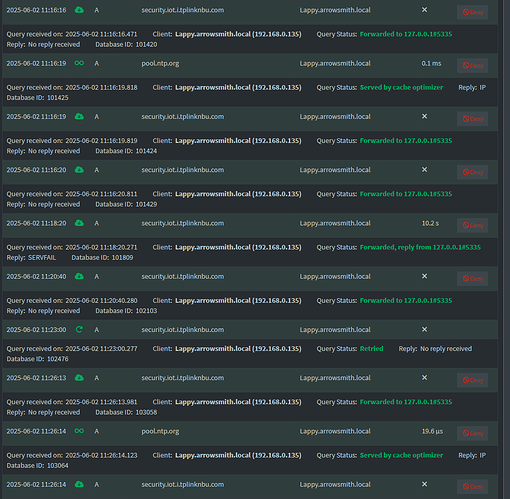Click Lappy.arrowsmith.local client on 11:18:20 row

click(x=335, y=223)
